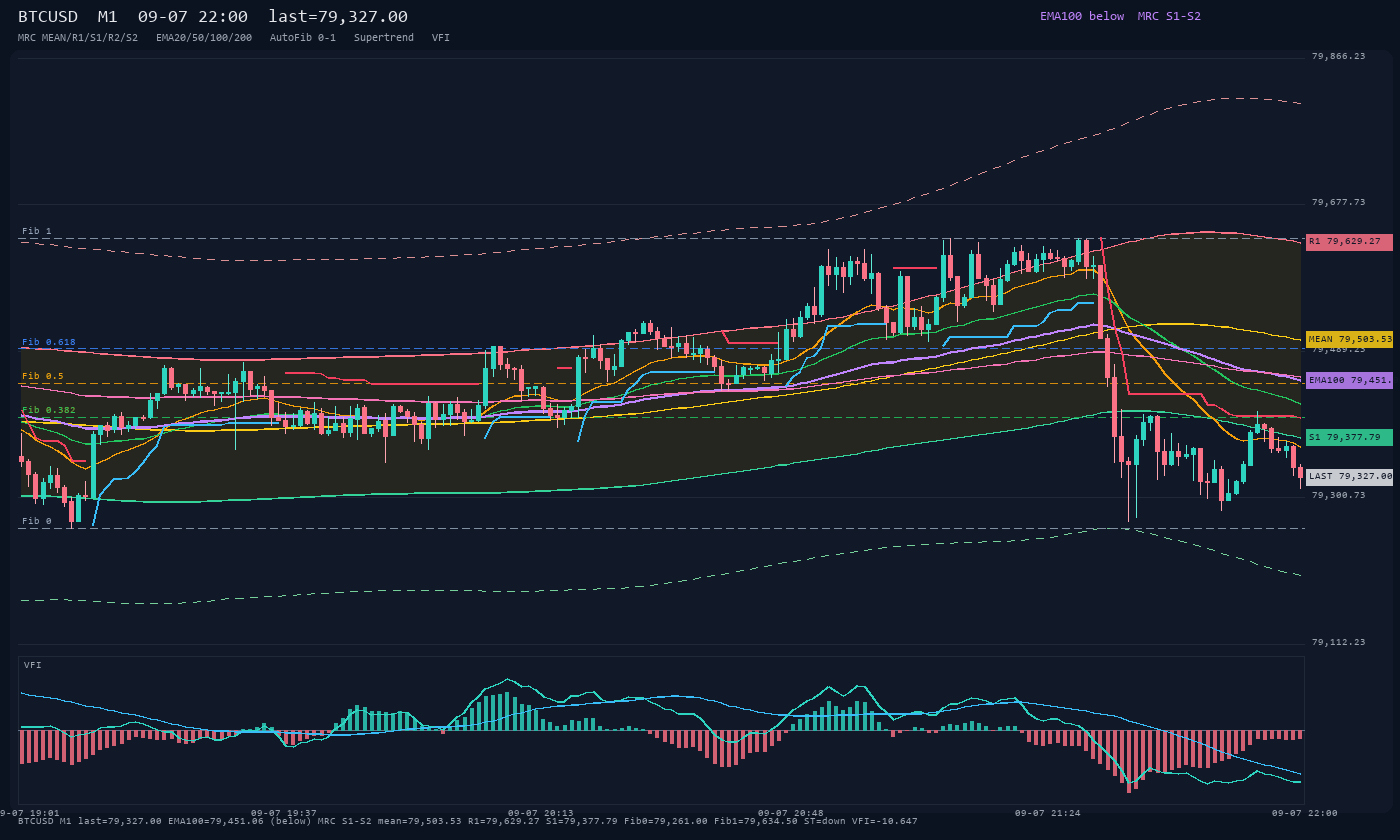This screenshot has width=1400, height=840.
Task: Click the bottom status line summary text
Action: click(468, 821)
